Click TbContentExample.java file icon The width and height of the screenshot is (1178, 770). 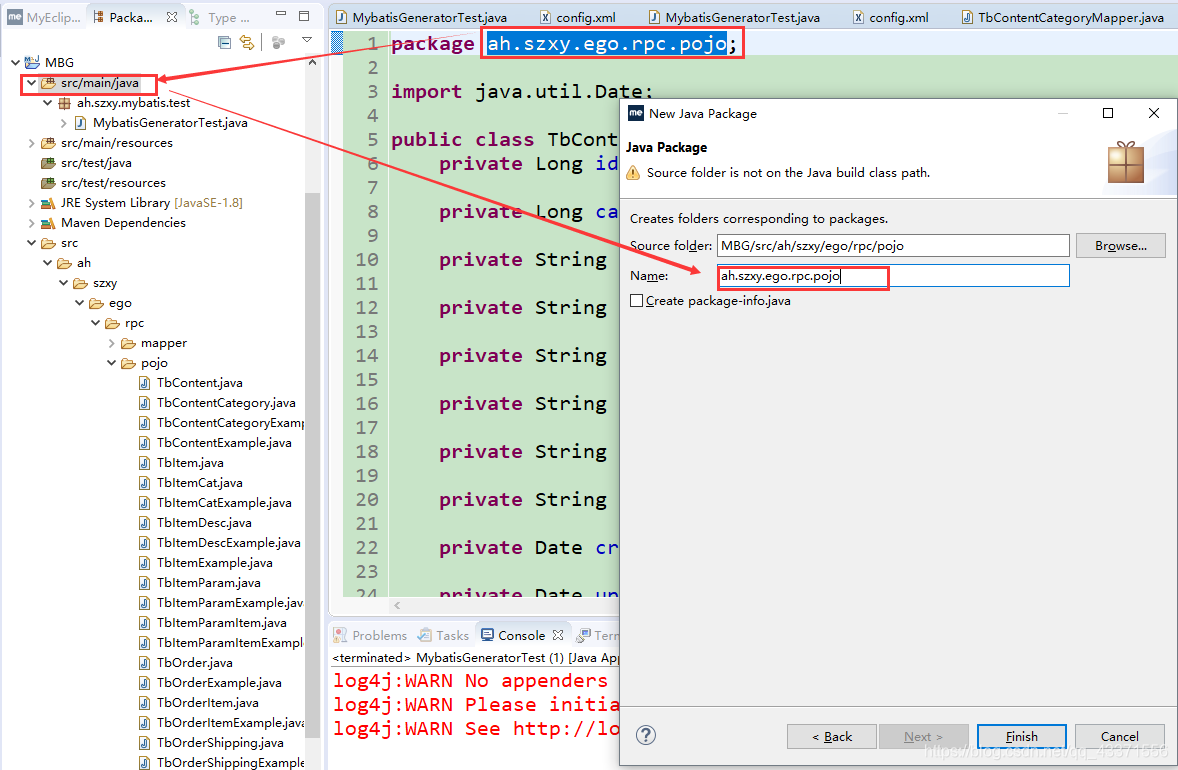144,442
